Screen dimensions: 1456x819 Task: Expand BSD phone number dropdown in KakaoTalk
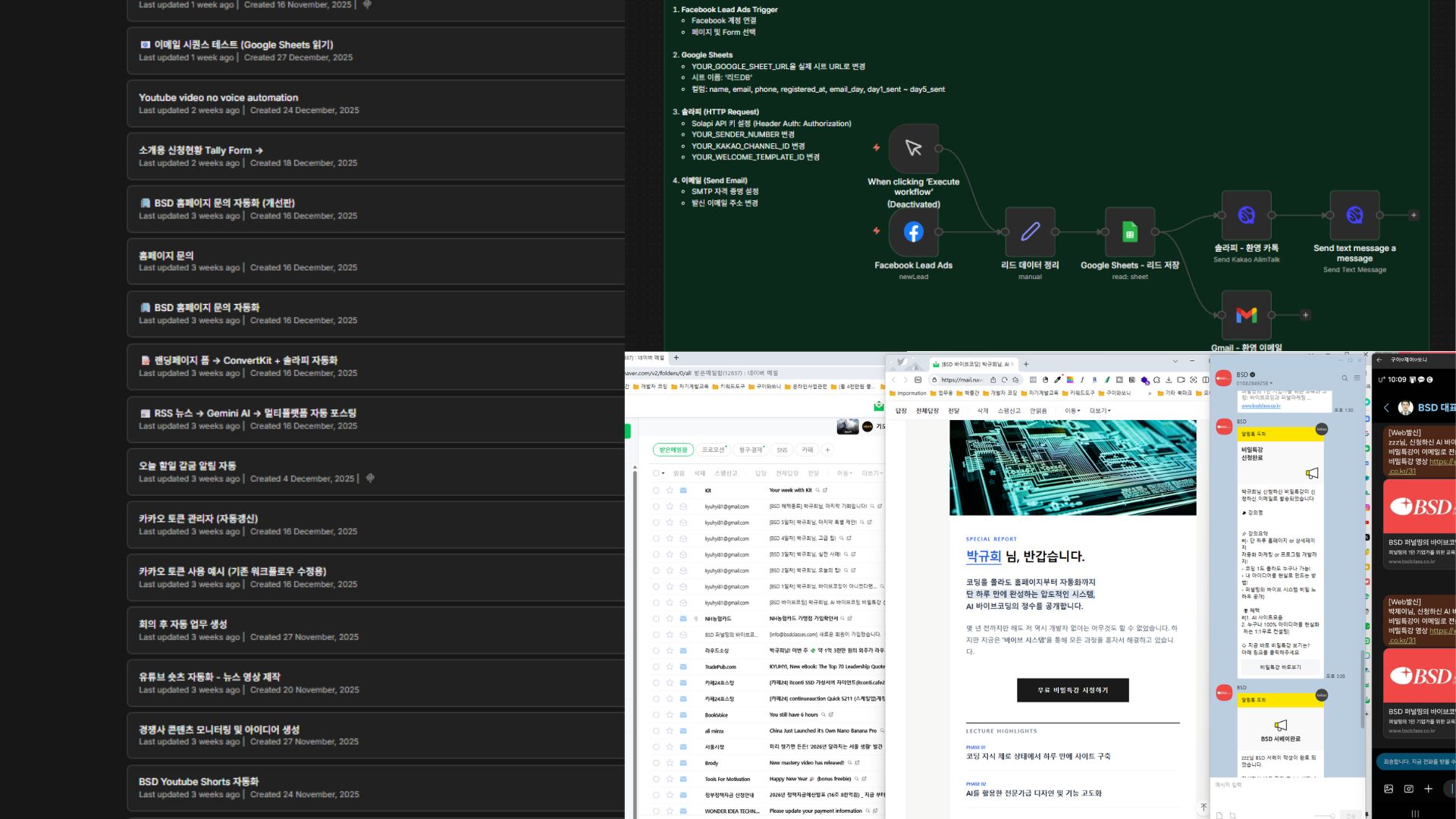coord(1271,384)
